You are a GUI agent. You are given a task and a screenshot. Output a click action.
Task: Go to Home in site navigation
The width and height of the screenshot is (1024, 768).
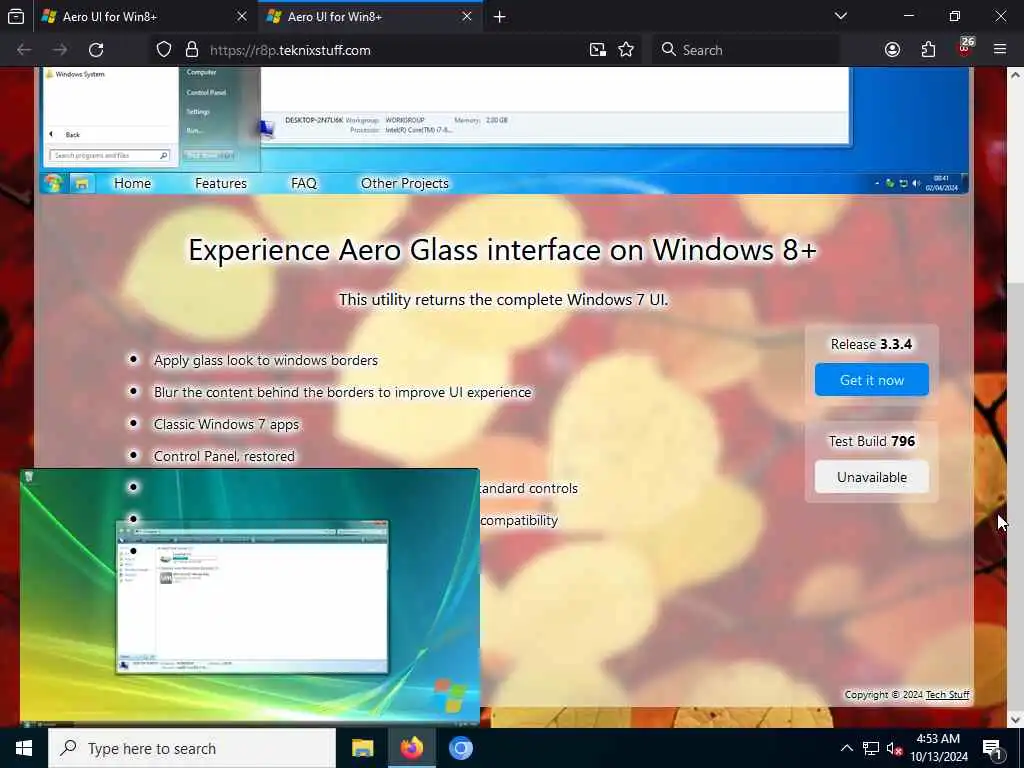(133, 184)
